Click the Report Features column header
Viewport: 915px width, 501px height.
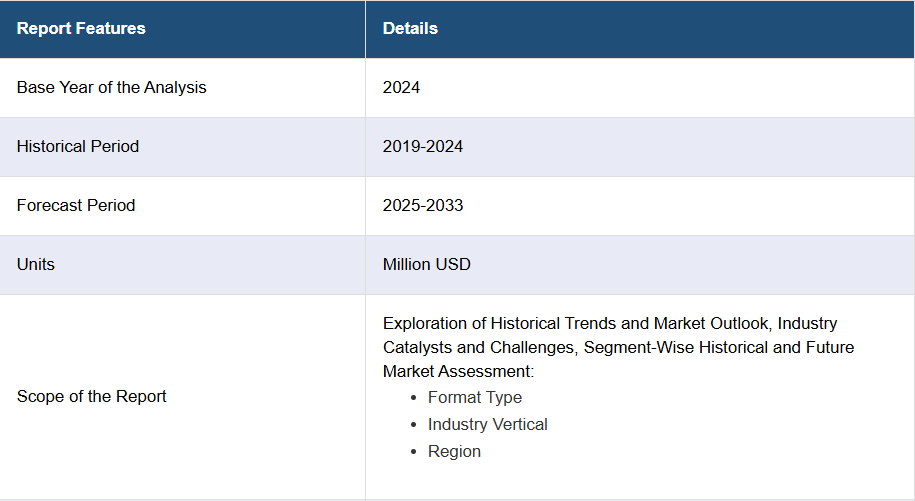click(81, 28)
